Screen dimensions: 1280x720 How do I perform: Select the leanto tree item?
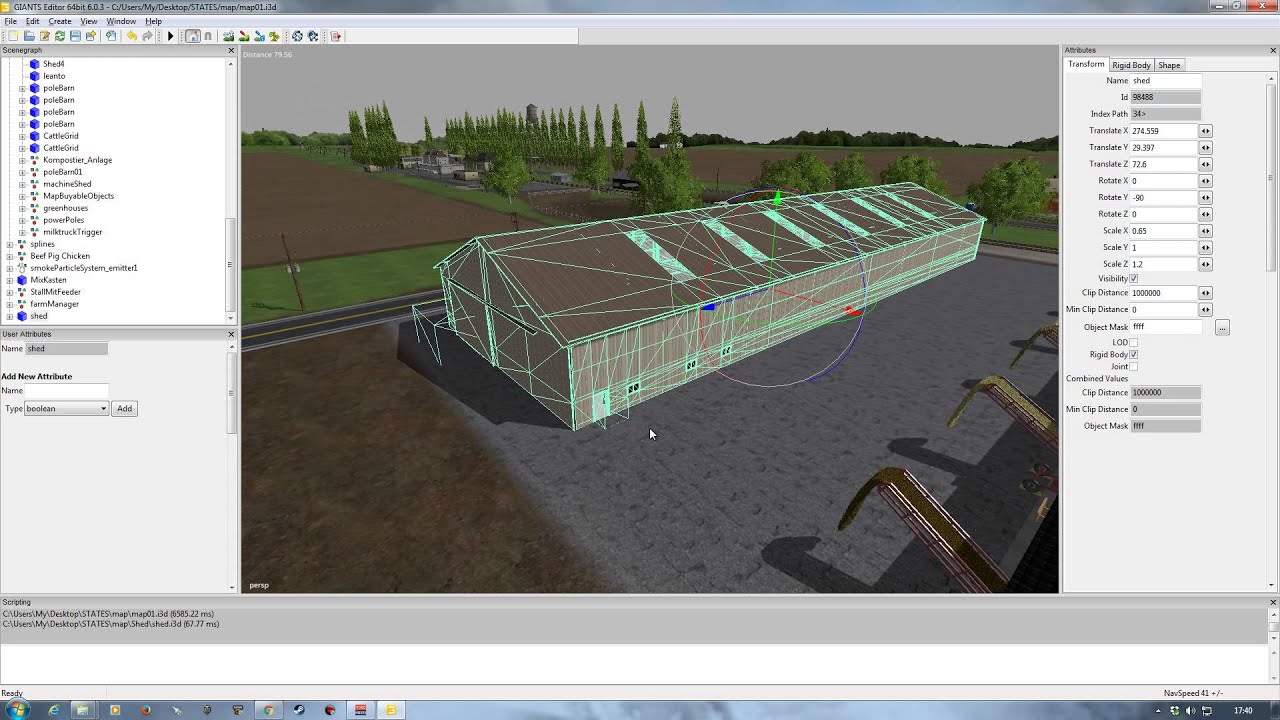pos(54,76)
